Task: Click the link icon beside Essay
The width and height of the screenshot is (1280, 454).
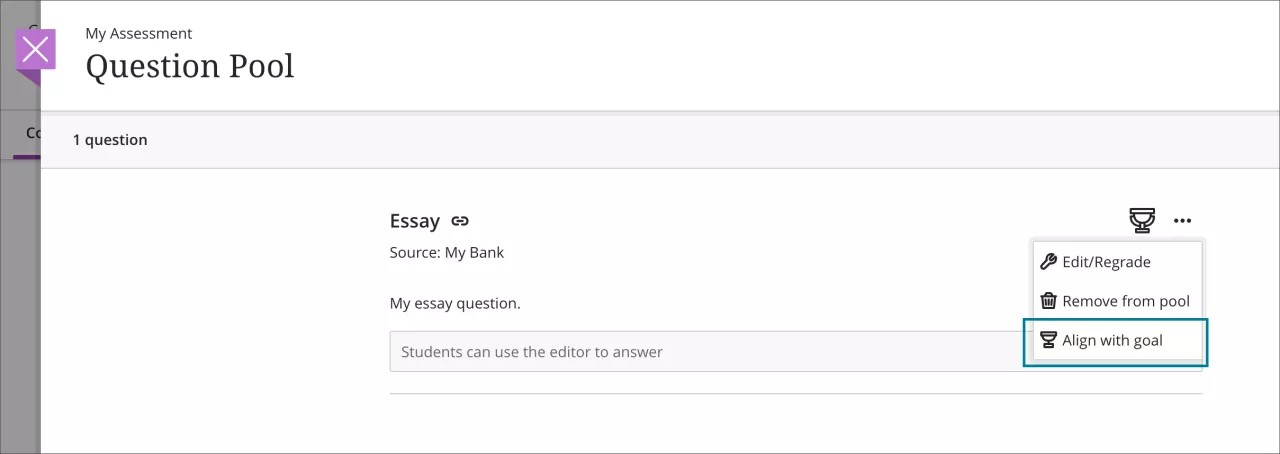Action: (x=460, y=221)
